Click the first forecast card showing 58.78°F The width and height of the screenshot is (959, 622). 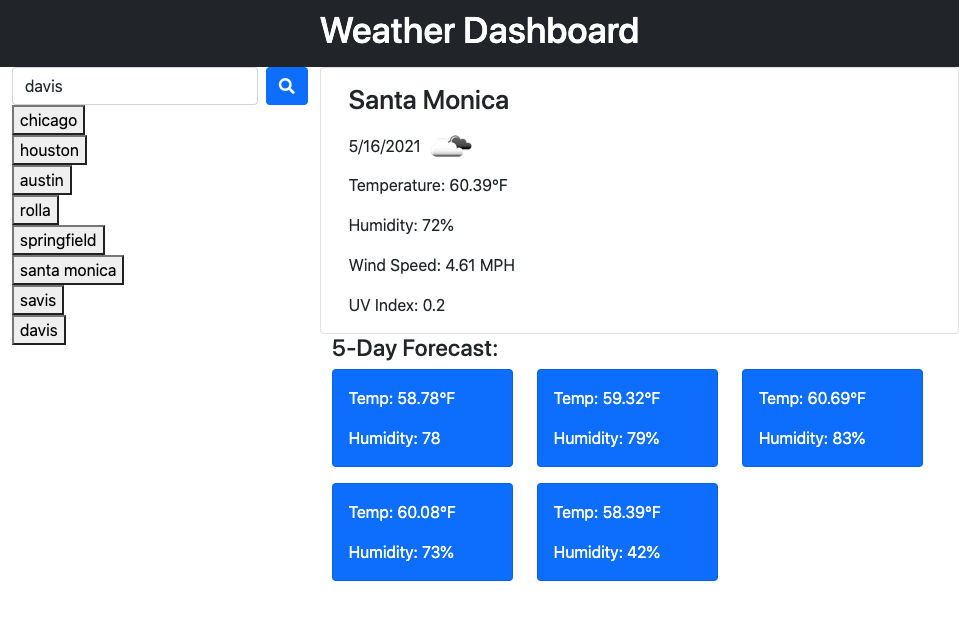coord(422,418)
